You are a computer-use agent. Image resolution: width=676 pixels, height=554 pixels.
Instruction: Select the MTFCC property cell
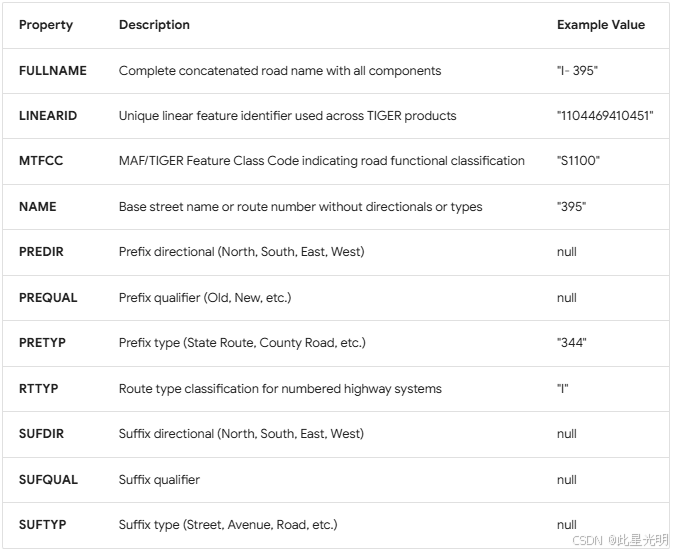point(41,161)
